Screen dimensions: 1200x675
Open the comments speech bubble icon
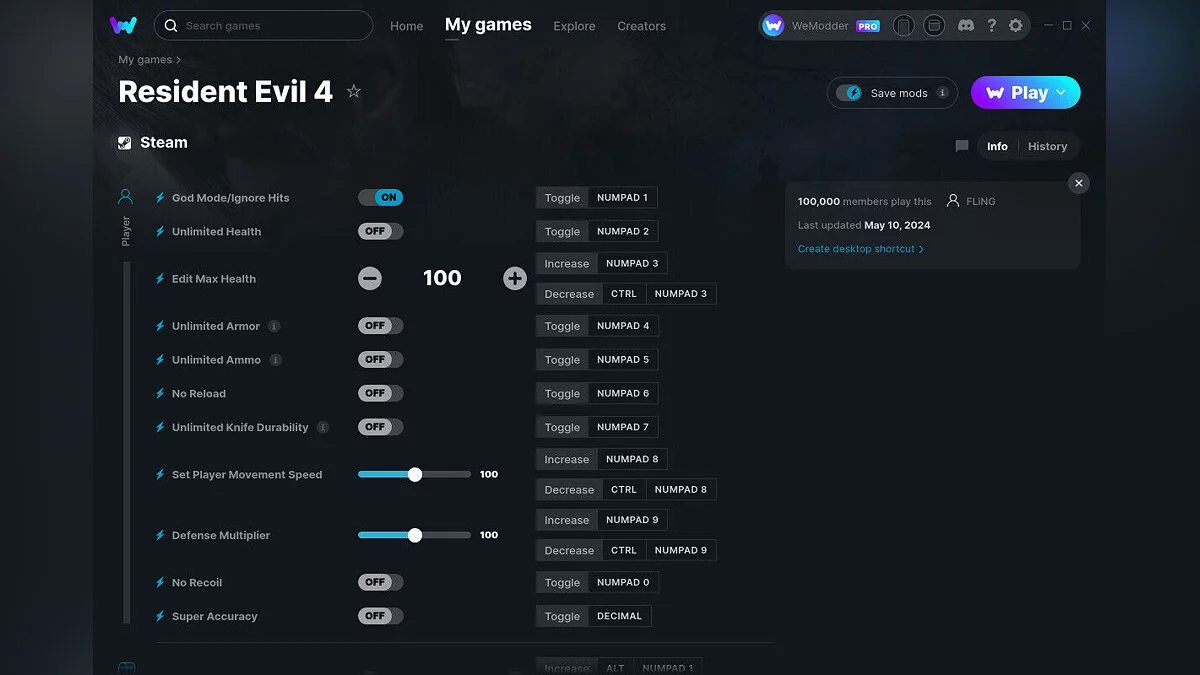962,146
